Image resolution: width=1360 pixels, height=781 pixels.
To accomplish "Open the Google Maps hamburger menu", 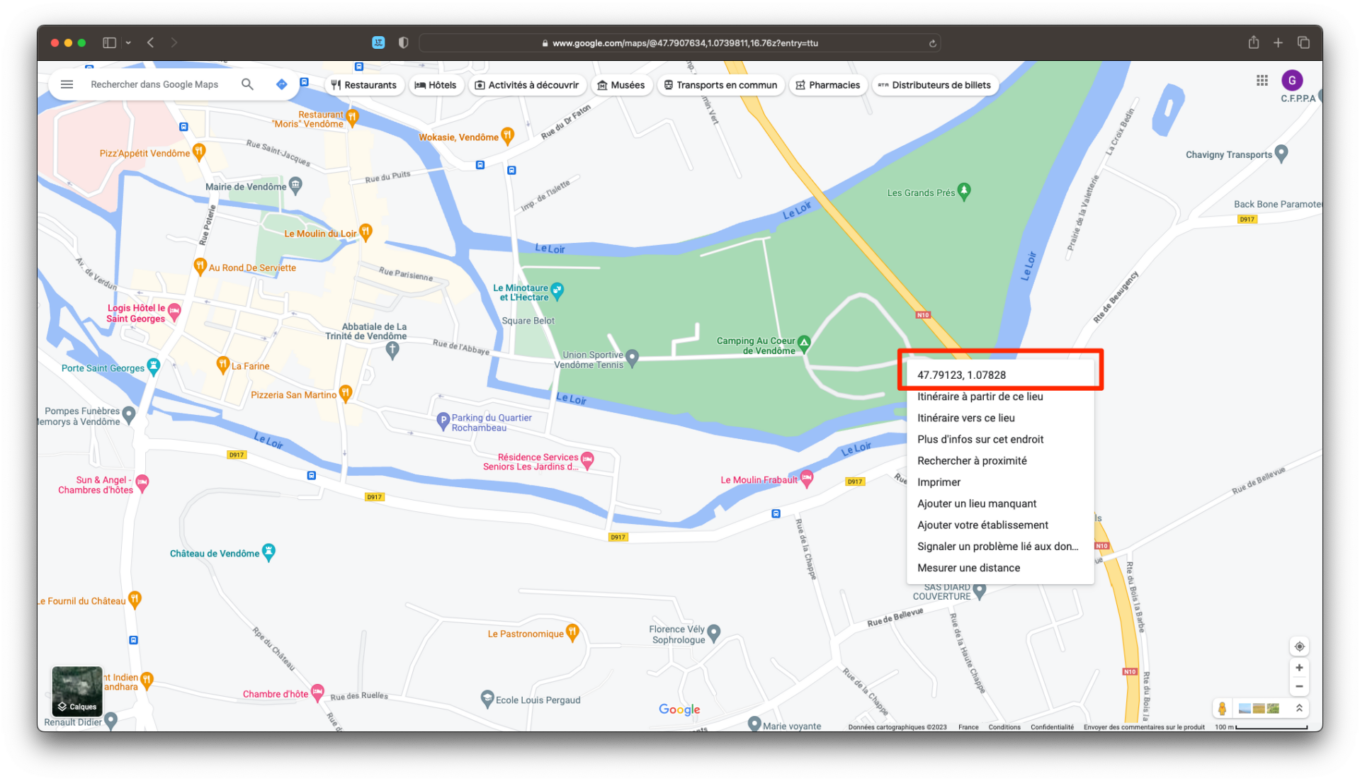I will (x=67, y=85).
